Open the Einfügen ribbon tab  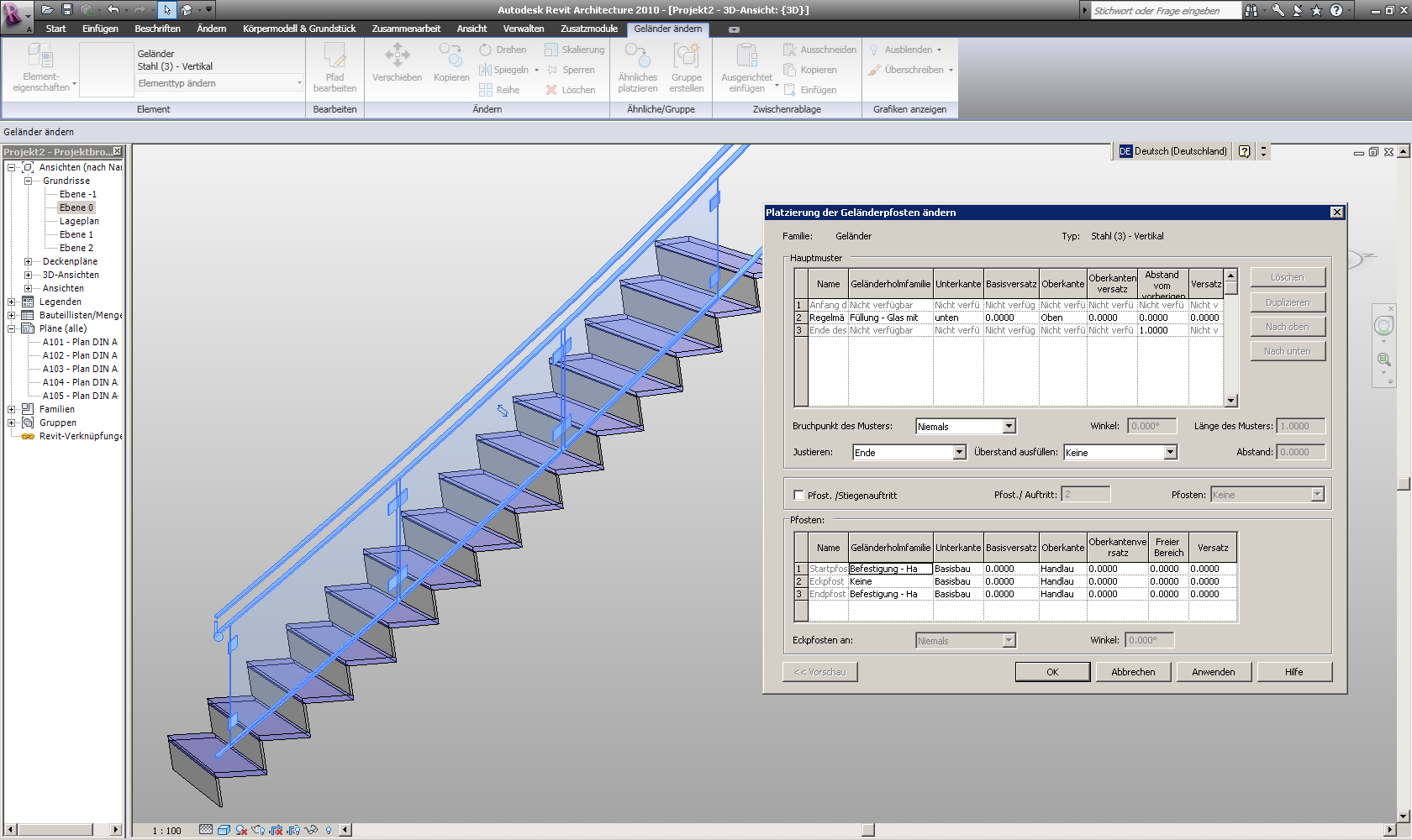tap(100, 29)
